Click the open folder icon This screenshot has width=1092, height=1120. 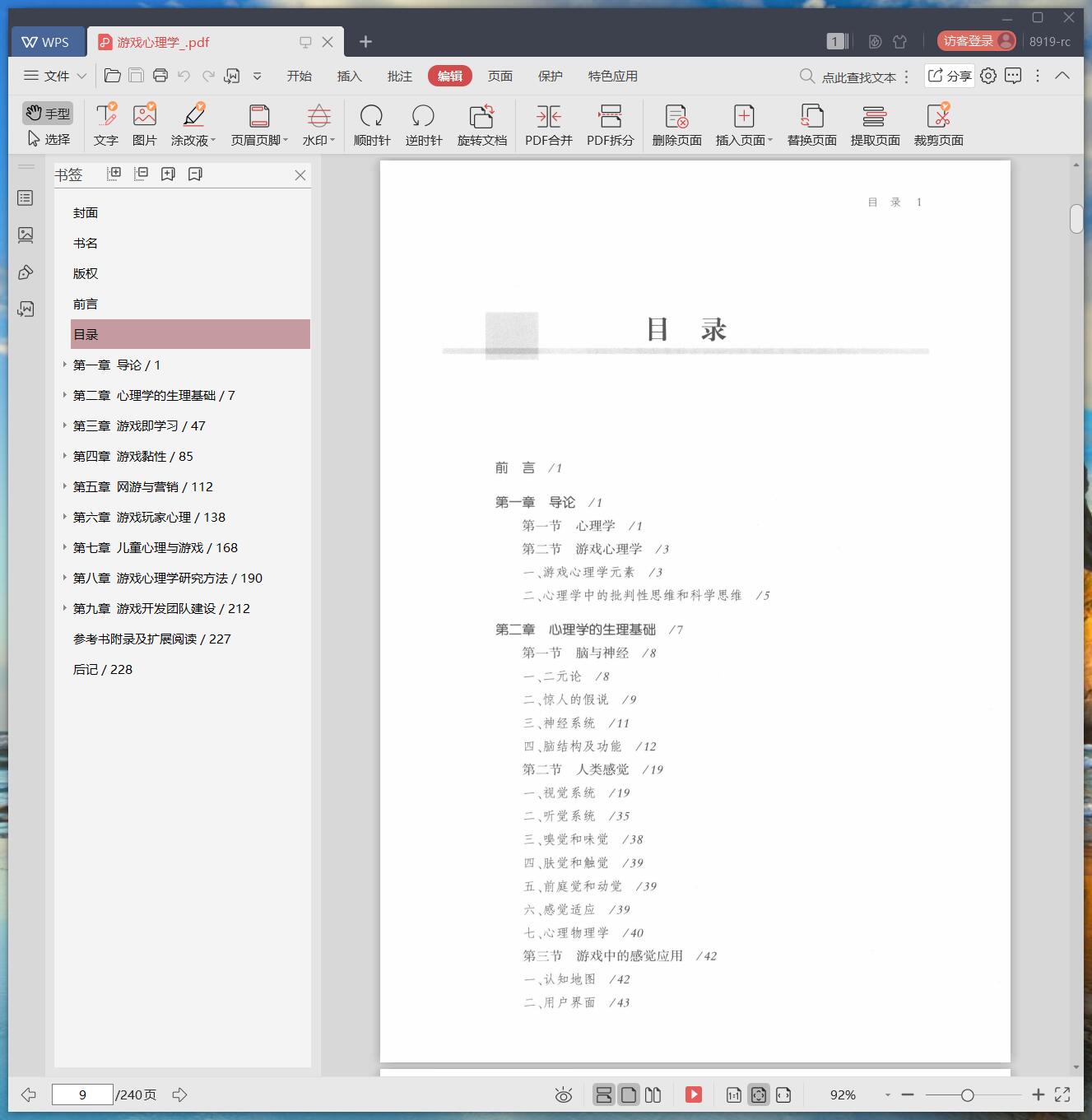click(113, 76)
